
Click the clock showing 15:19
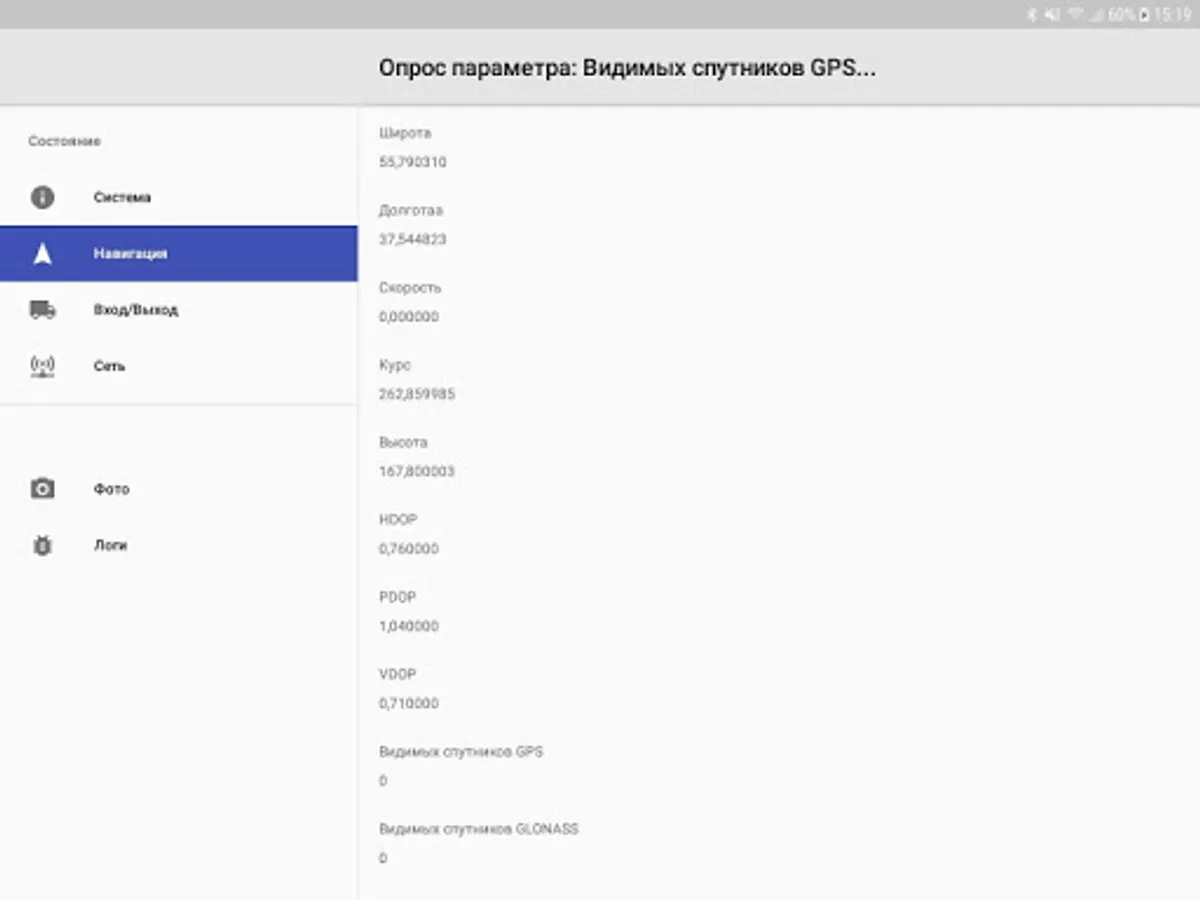[x=1172, y=15]
